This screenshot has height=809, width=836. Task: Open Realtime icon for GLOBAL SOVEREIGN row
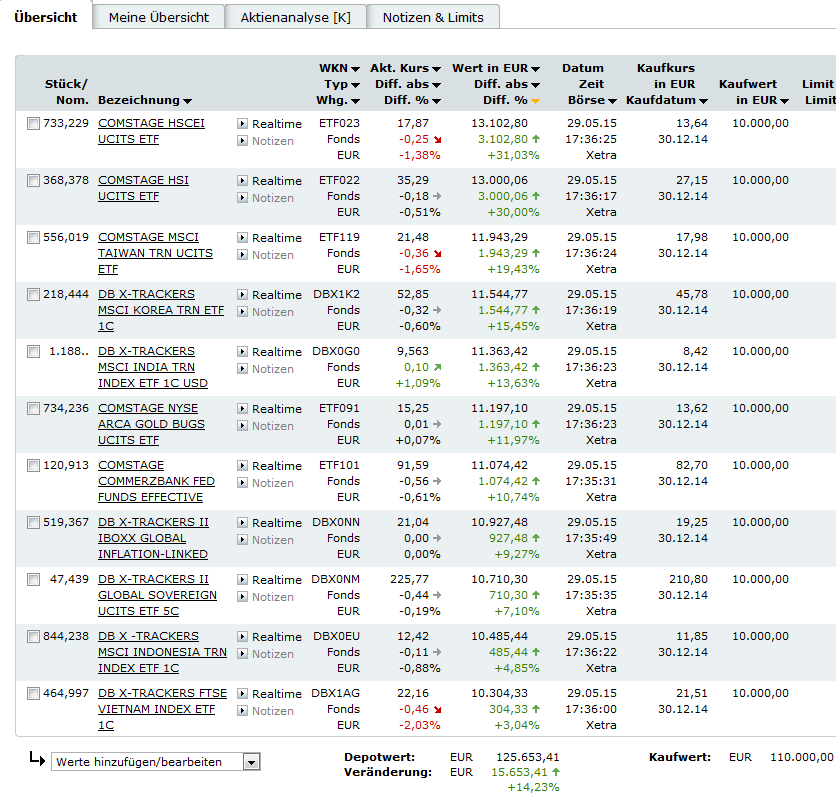click(242, 580)
